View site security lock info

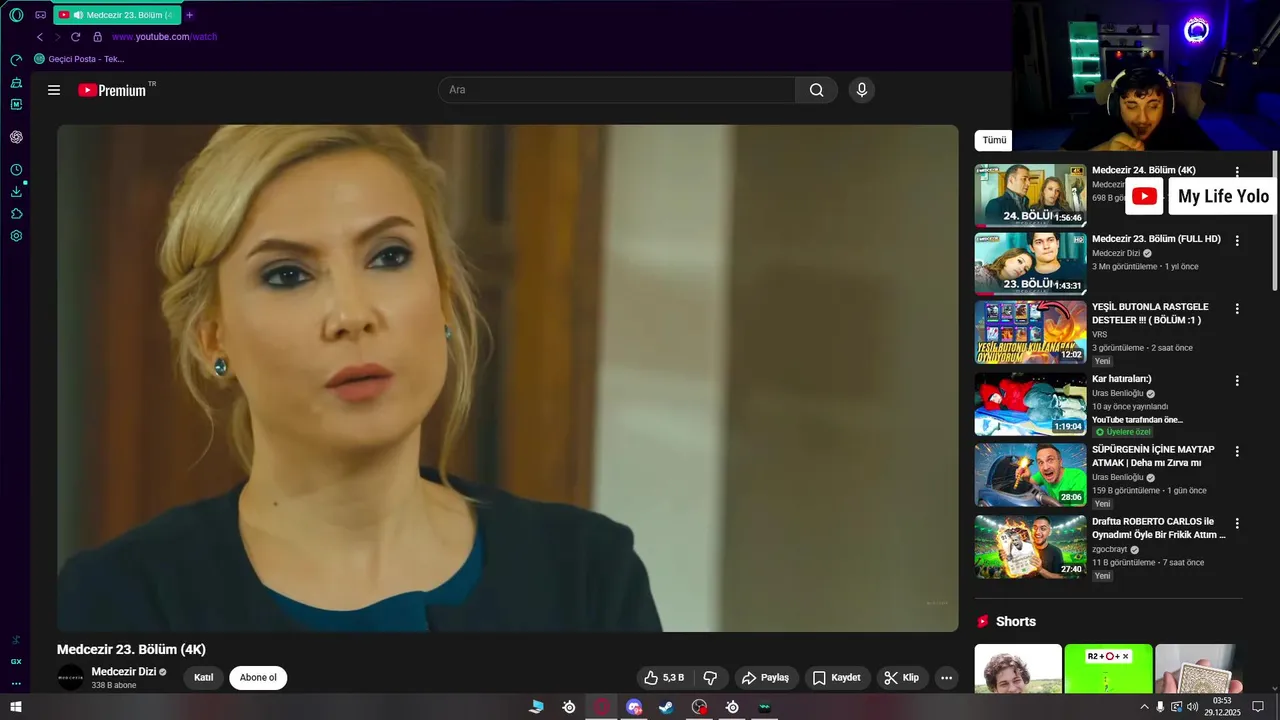click(97, 37)
